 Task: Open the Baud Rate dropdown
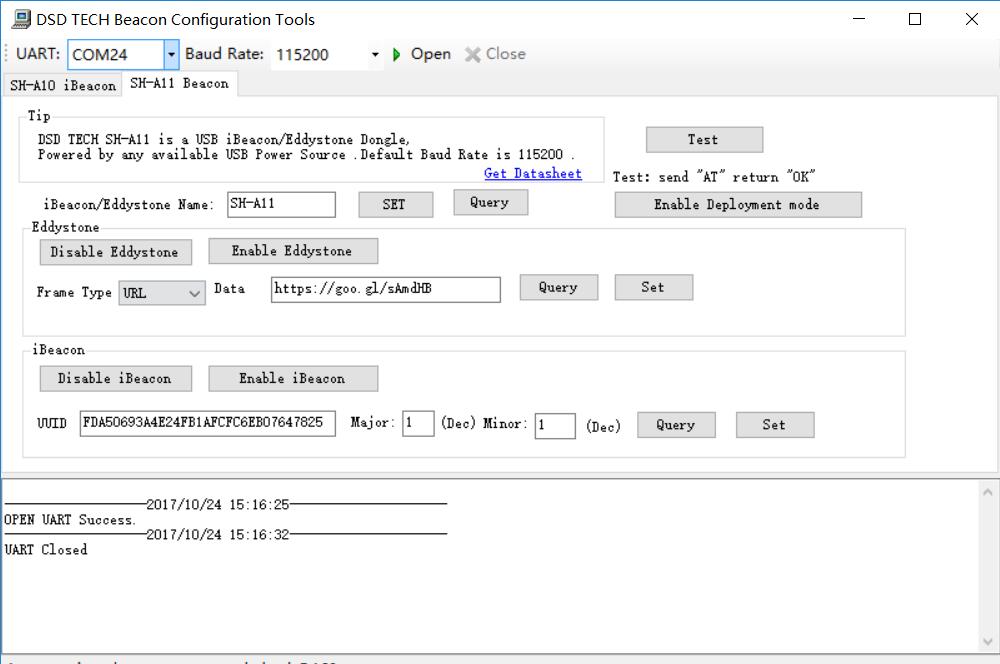(378, 54)
